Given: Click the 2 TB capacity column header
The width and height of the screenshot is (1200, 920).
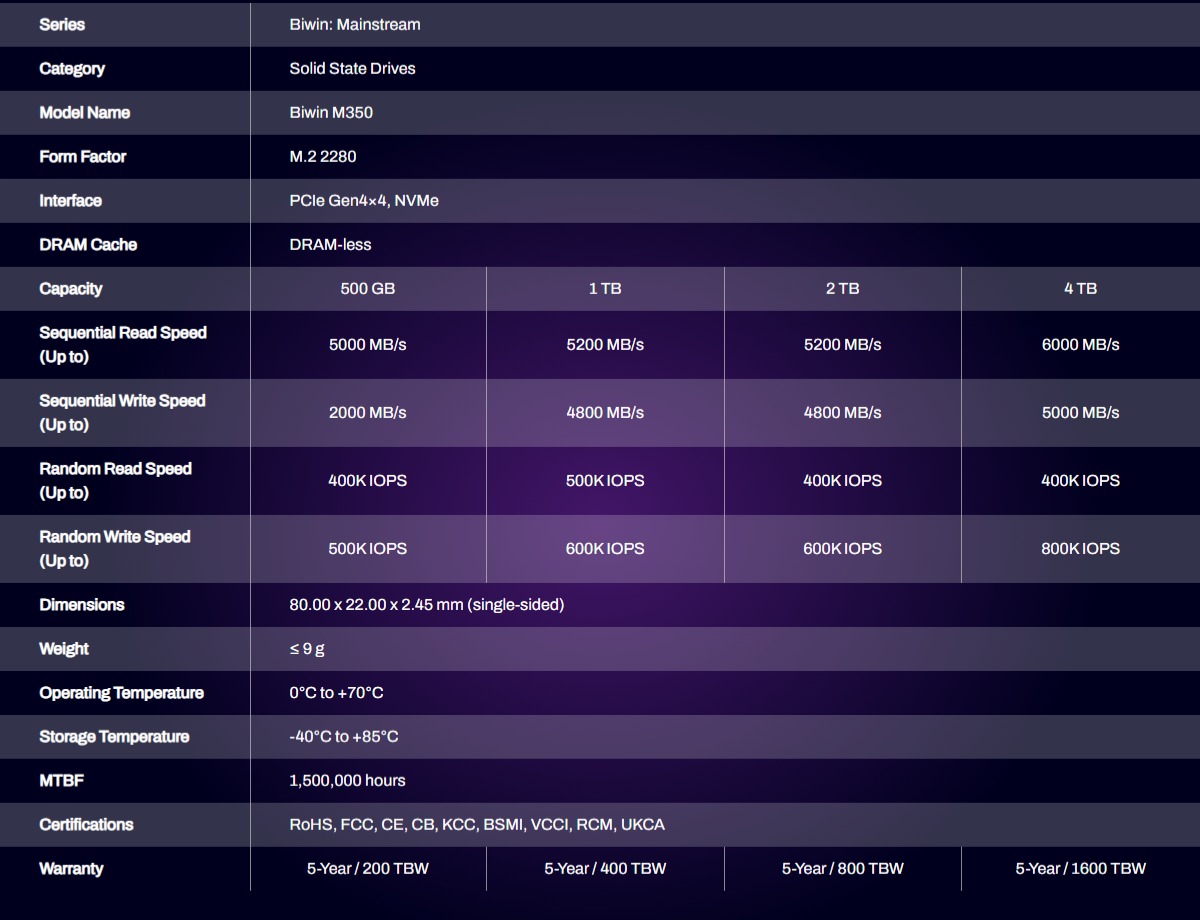Looking at the screenshot, I should [x=842, y=289].
